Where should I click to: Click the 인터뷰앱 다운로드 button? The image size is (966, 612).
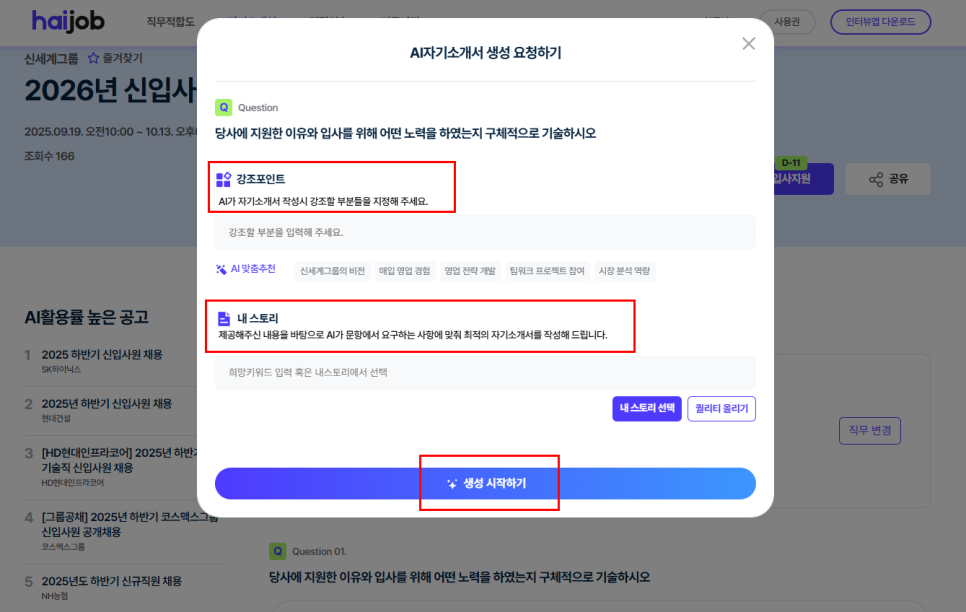880,22
